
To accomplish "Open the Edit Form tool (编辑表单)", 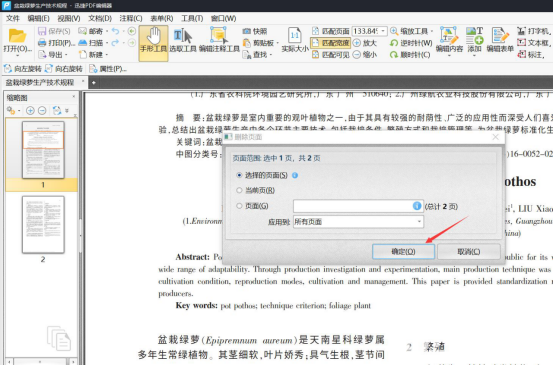I will coord(500,40).
